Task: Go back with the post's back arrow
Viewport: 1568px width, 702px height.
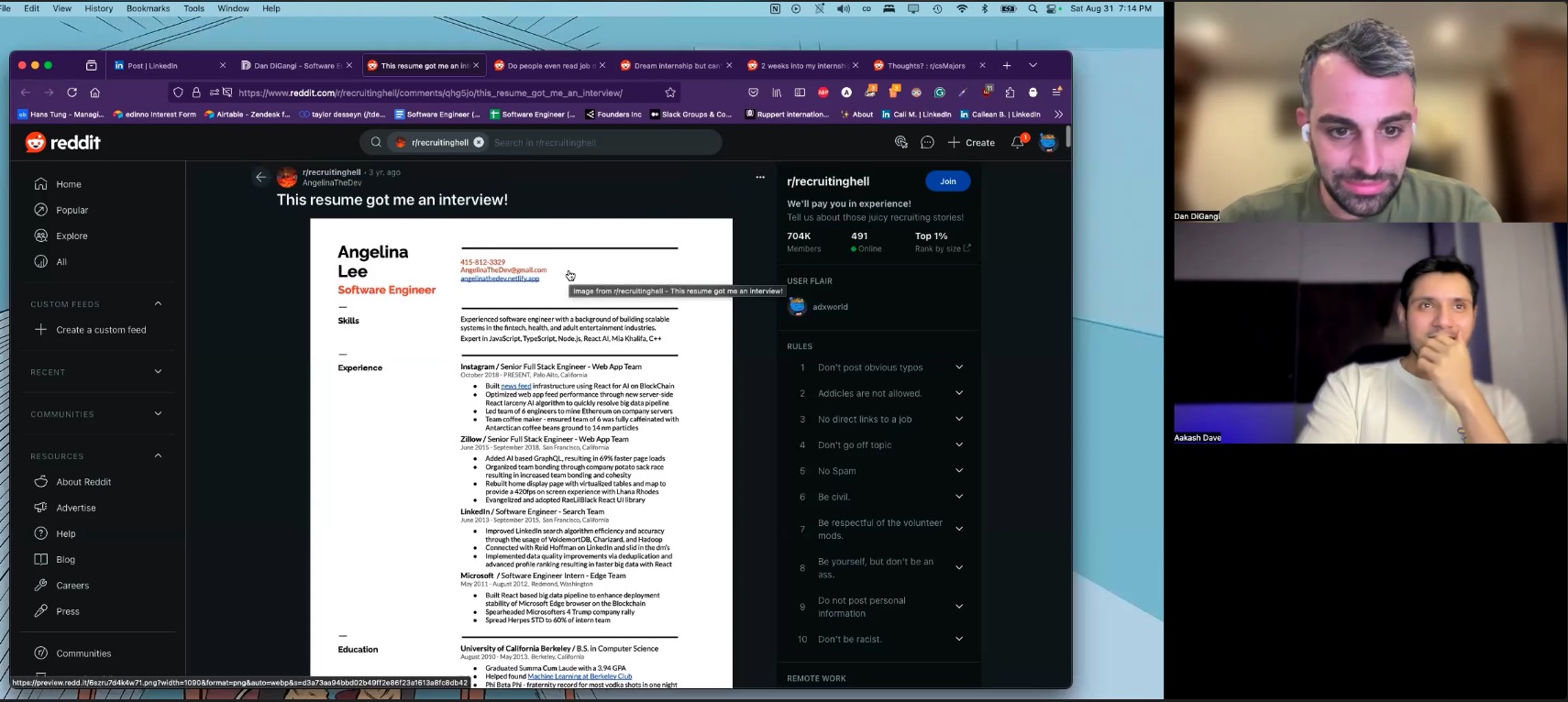Action: click(261, 177)
